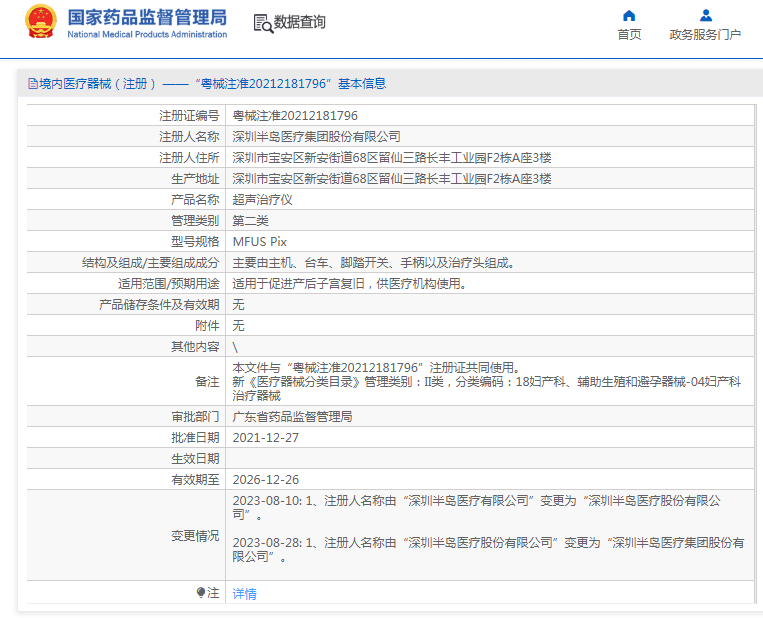Click the 变更情况 row label
This screenshot has width=763, height=618.
click(195, 536)
